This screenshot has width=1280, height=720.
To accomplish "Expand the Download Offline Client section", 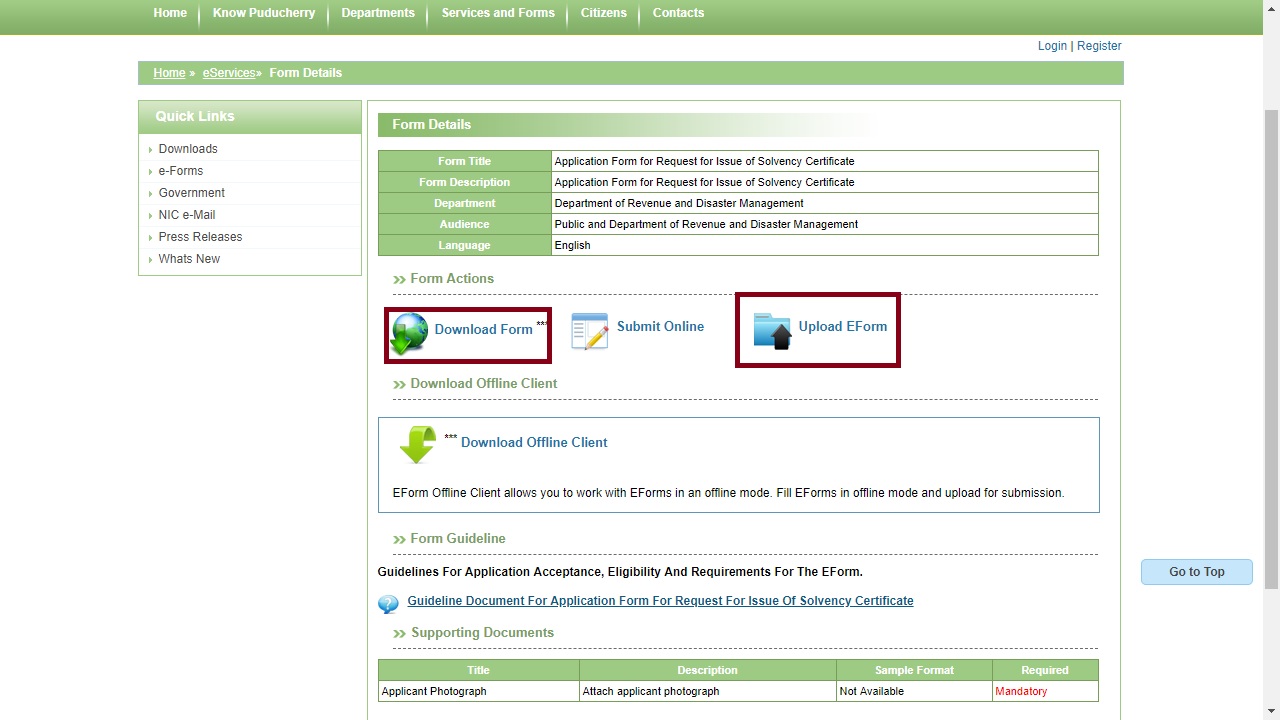I will click(484, 383).
